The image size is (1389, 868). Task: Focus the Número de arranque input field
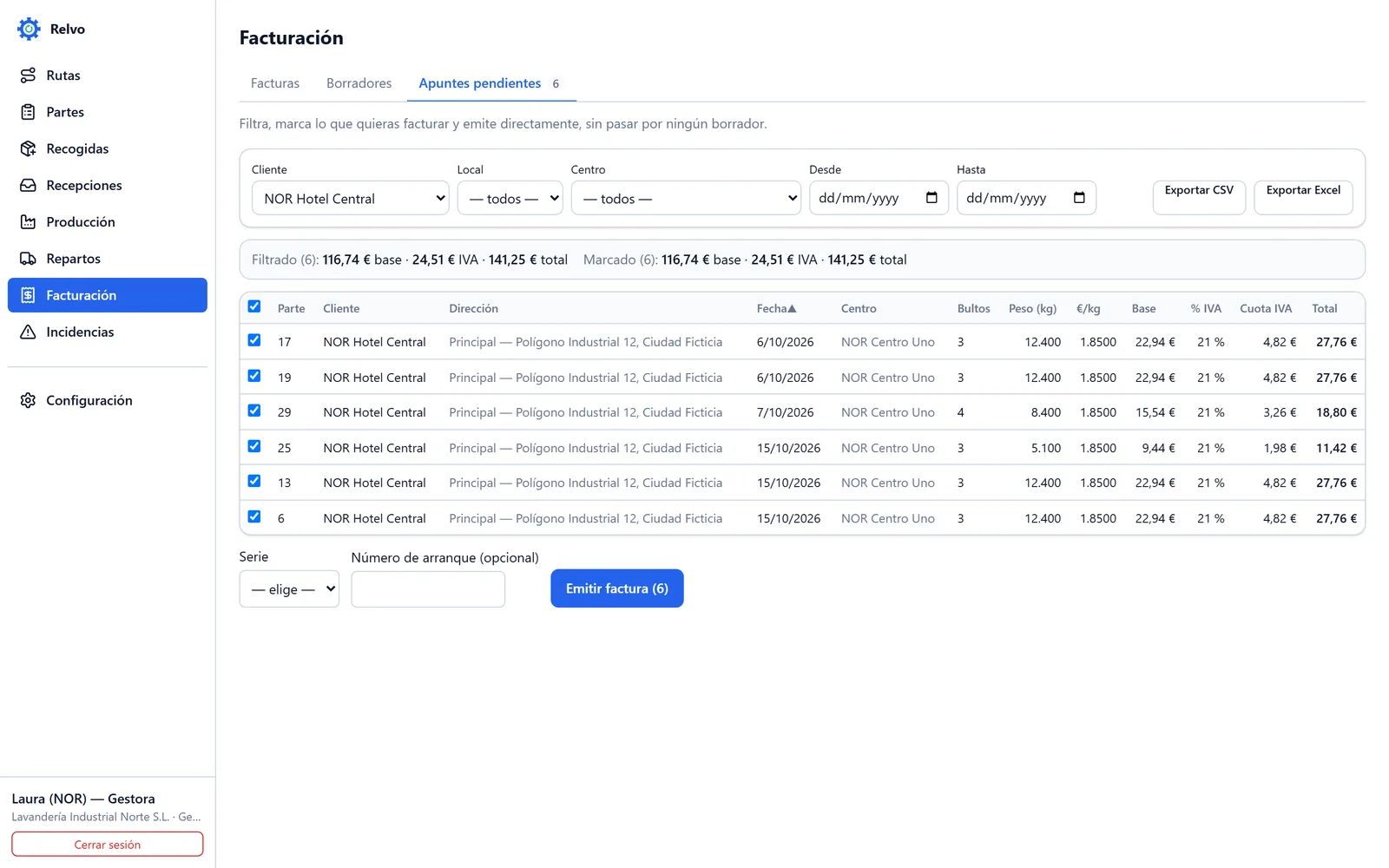(x=428, y=589)
